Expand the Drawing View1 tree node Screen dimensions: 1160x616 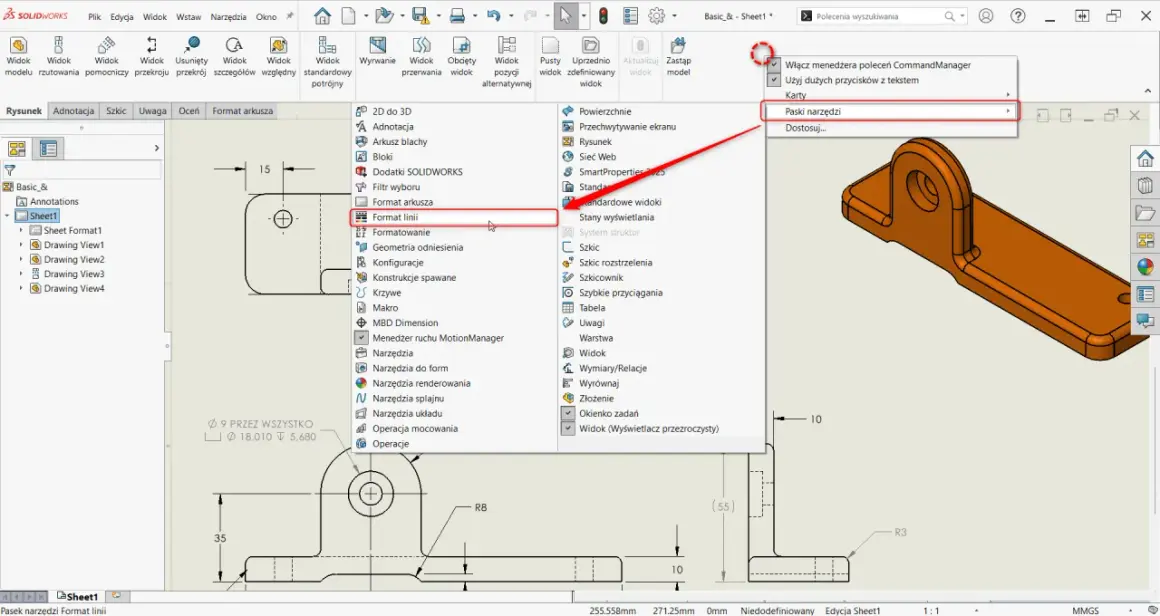[21, 245]
